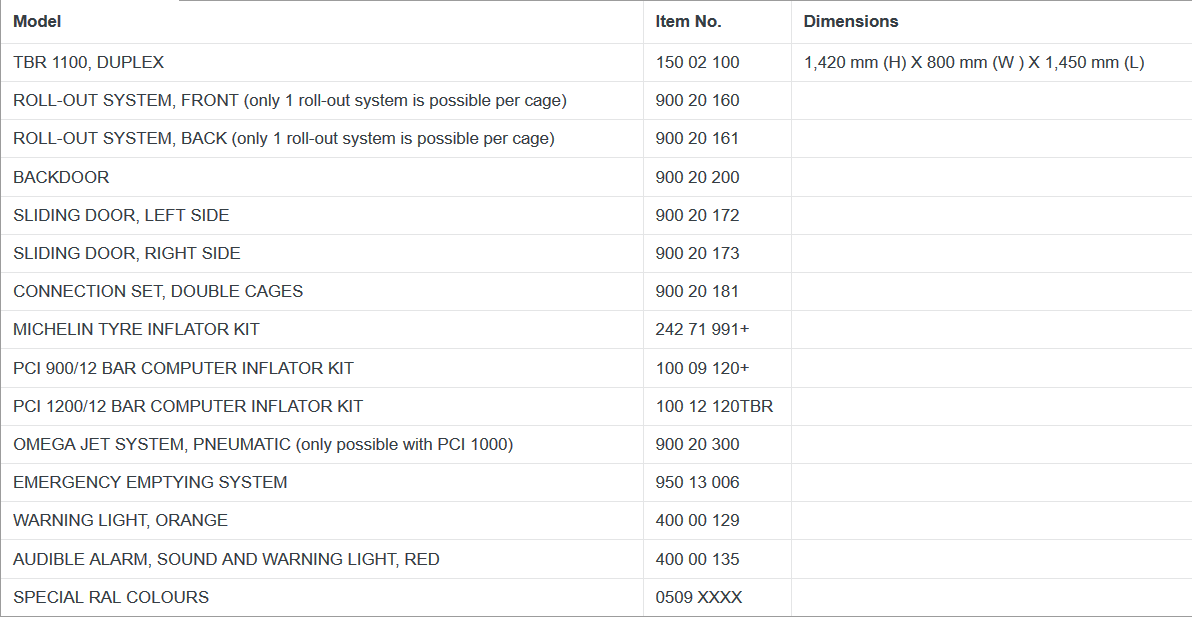This screenshot has width=1192, height=617.
Task: Select the TBR 1100, DUPLEX model cell
Action: 88,62
